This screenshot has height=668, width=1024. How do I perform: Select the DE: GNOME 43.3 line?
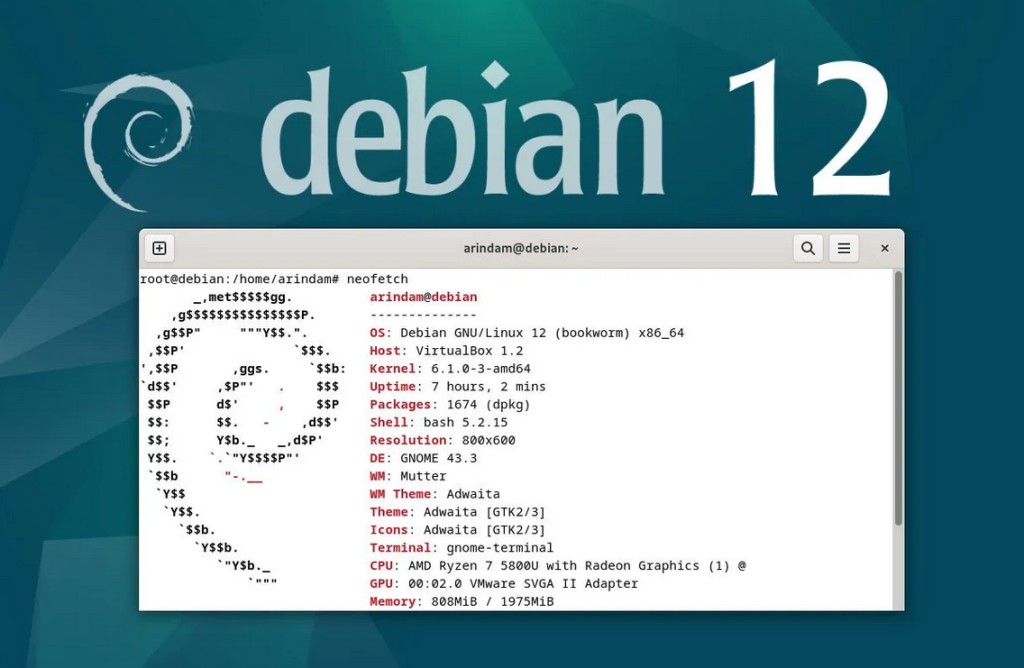point(423,458)
